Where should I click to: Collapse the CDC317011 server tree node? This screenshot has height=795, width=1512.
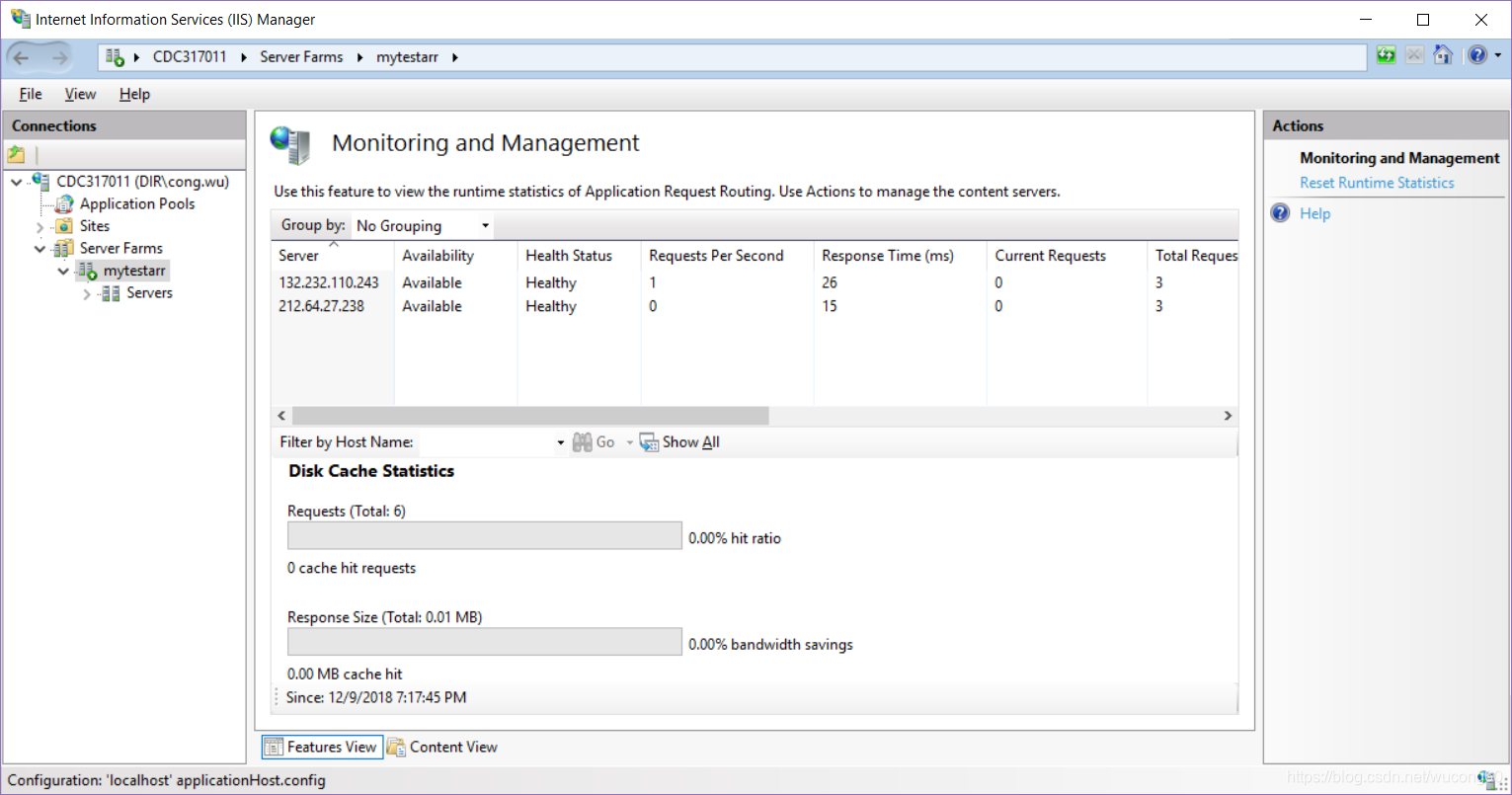pos(17,182)
